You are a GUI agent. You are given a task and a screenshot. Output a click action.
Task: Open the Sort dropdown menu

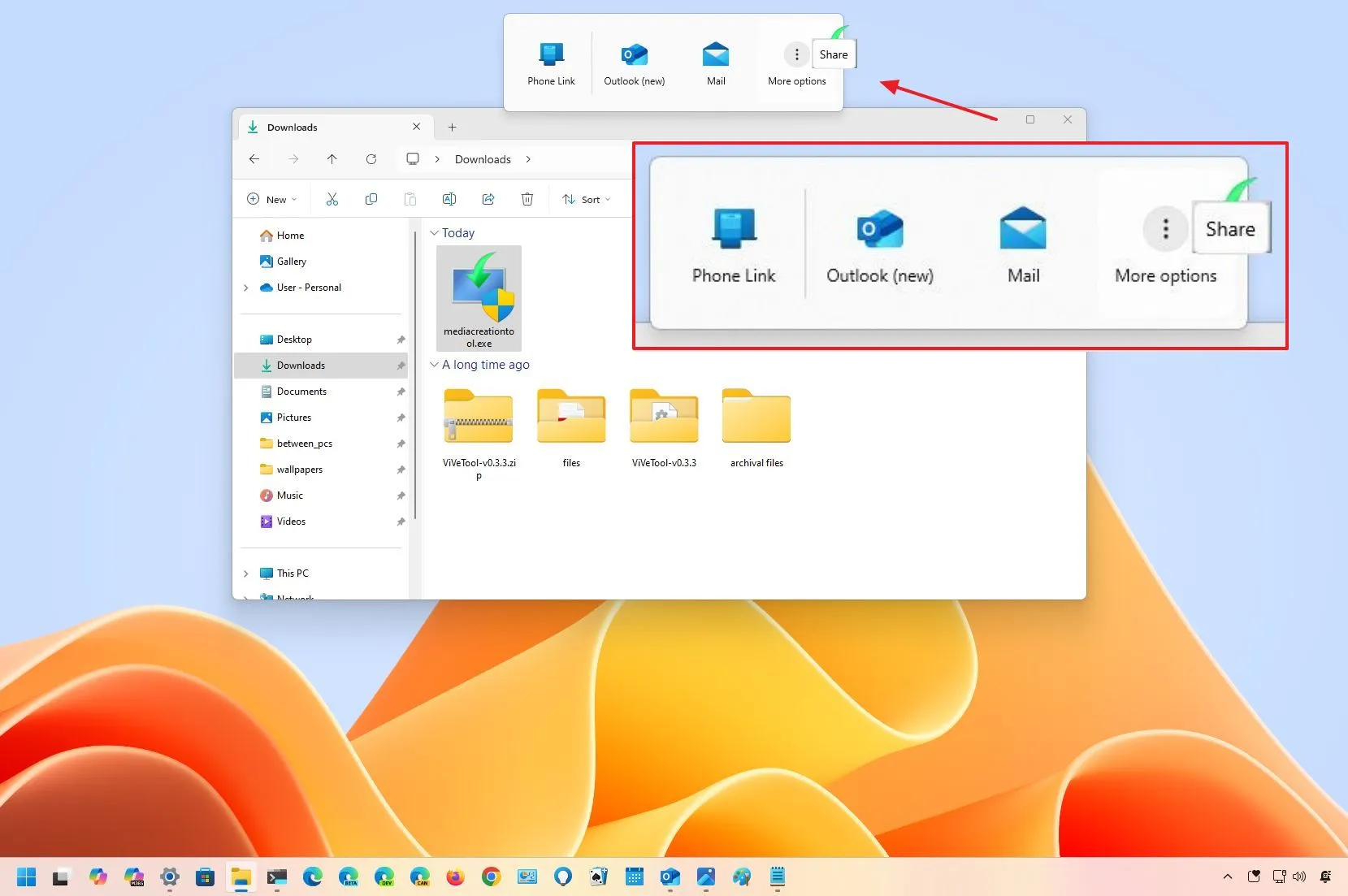587,199
